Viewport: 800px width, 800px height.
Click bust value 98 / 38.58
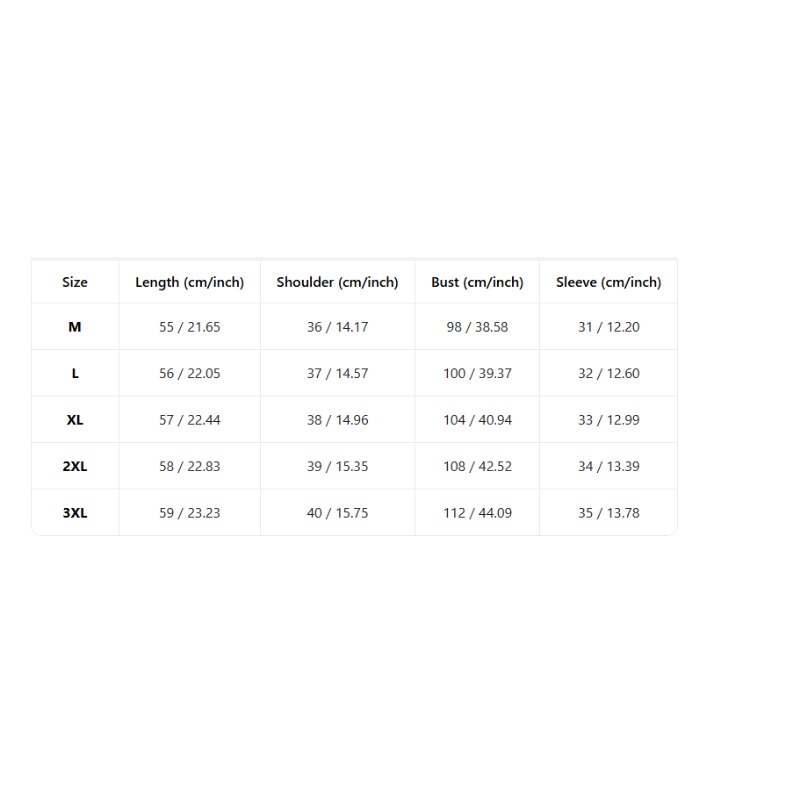coord(477,327)
